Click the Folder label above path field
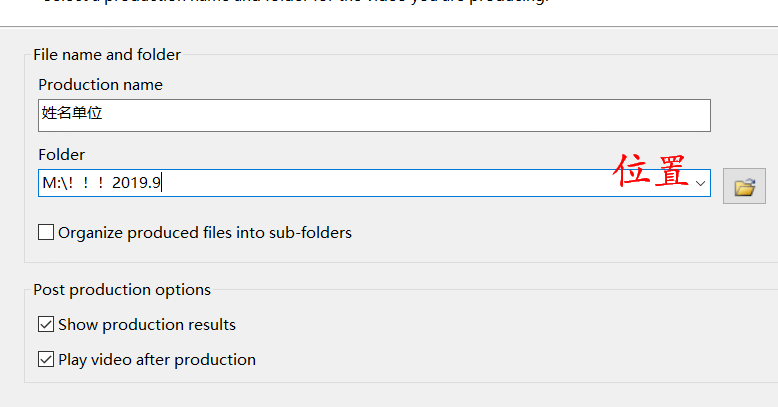778x407 pixels. point(62,155)
